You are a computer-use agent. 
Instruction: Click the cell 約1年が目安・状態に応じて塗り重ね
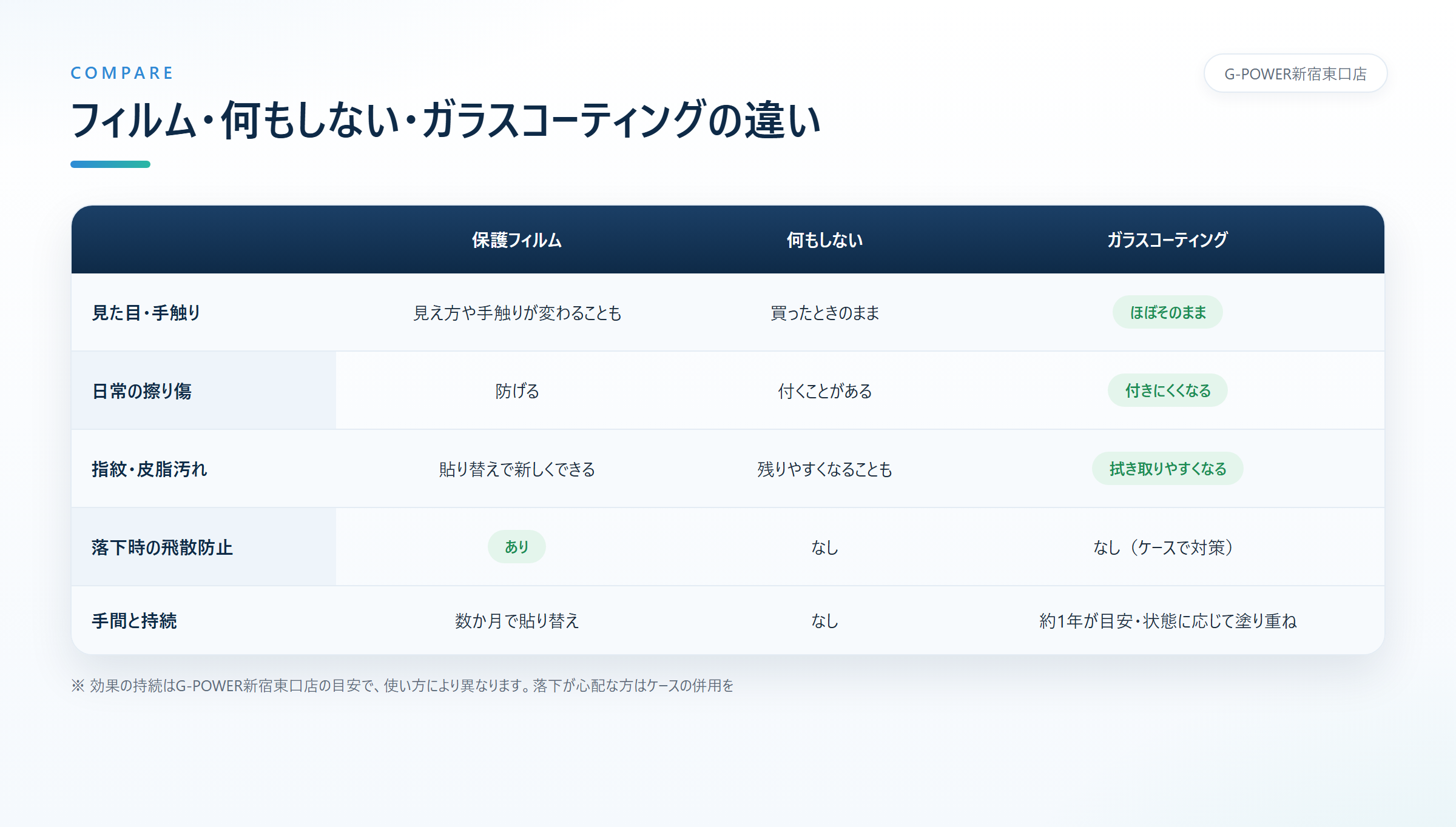(x=1167, y=621)
